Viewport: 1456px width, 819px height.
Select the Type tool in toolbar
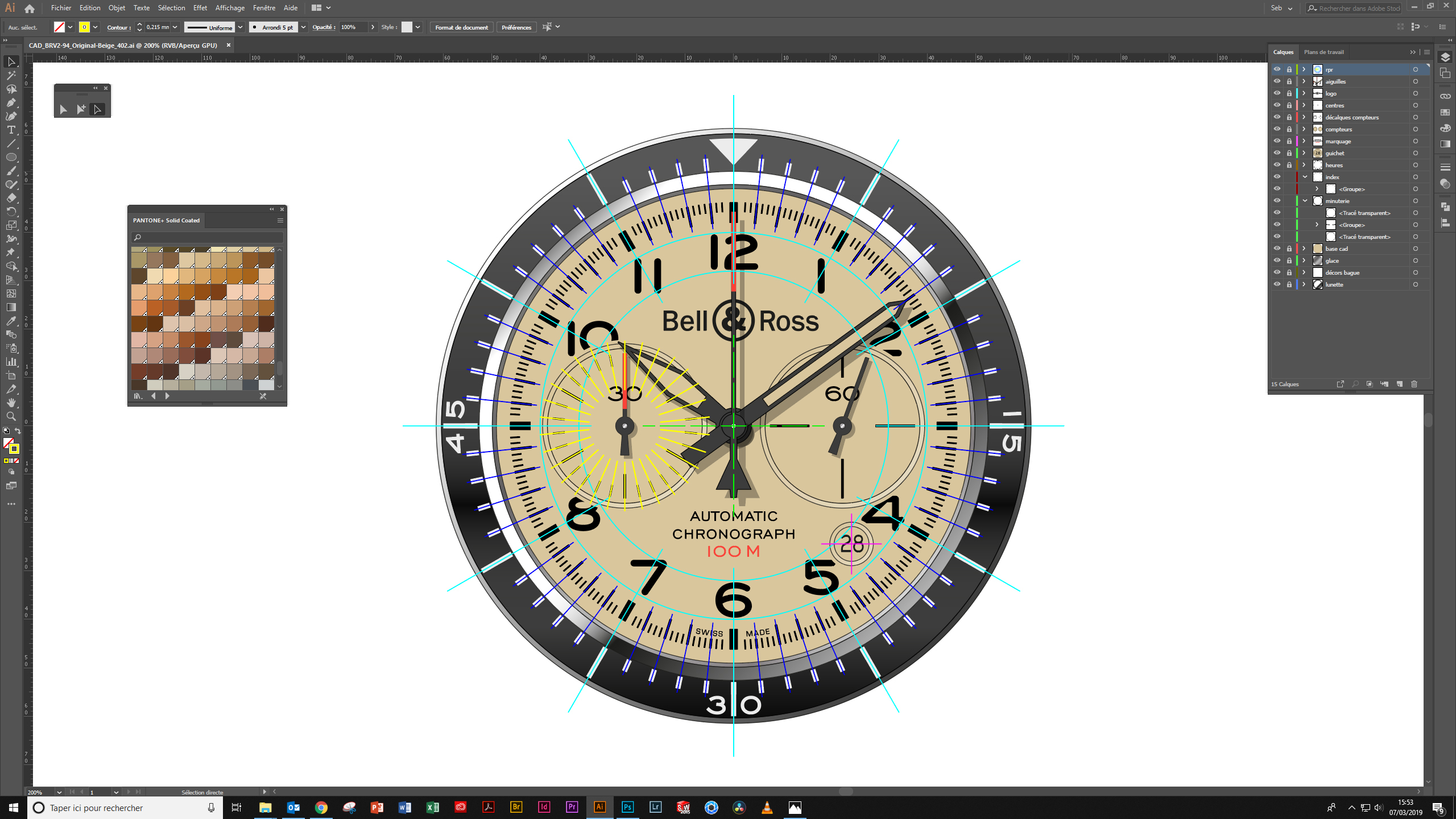click(11, 130)
